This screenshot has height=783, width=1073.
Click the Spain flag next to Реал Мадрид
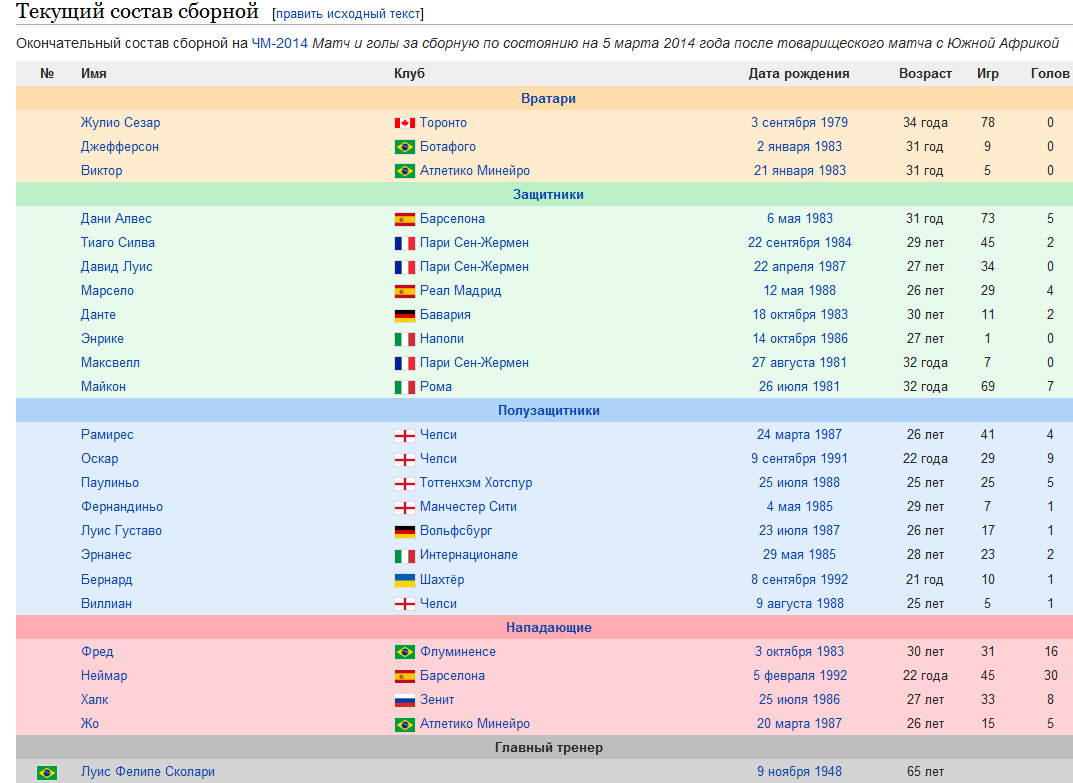[404, 291]
